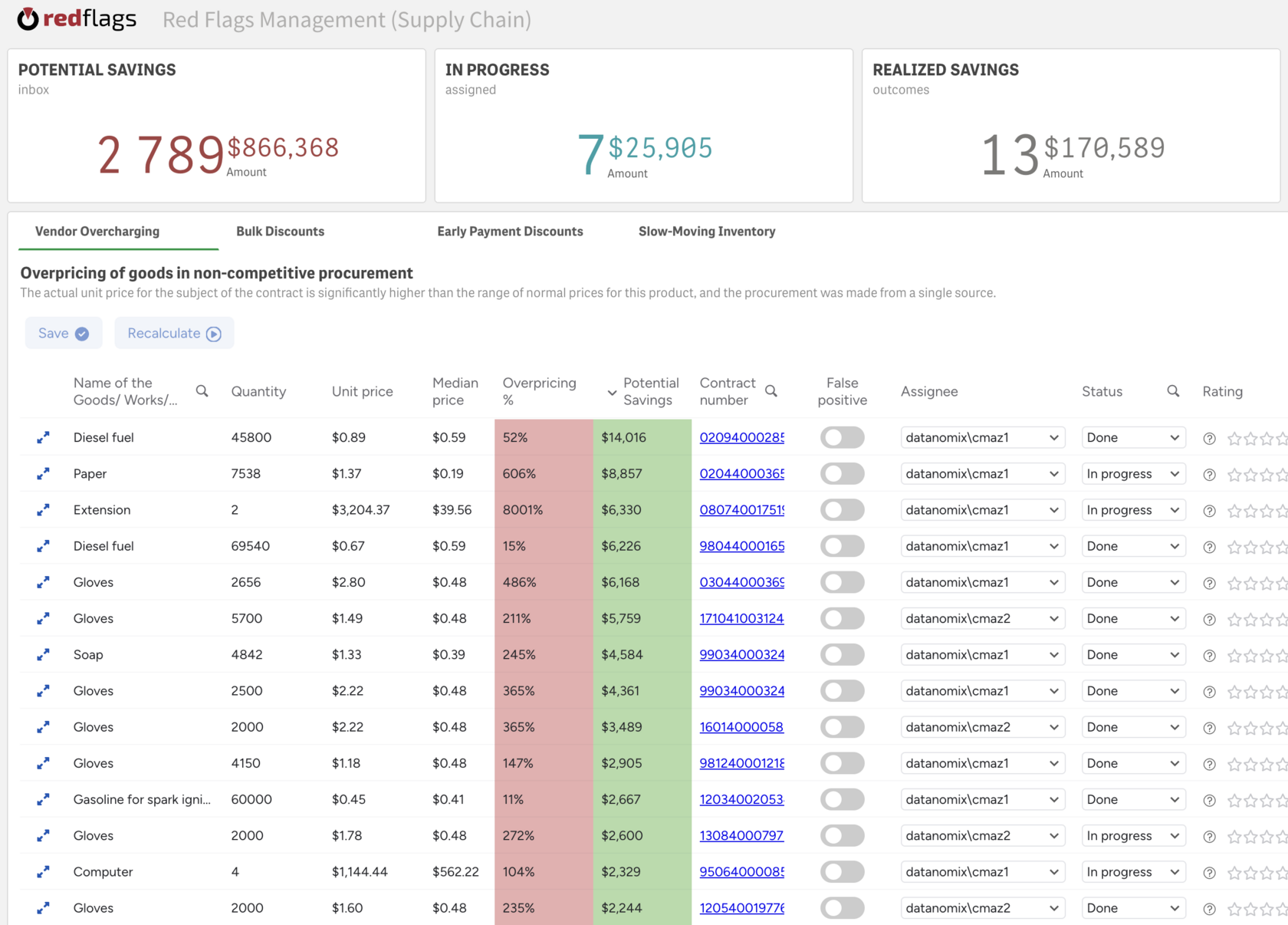Click the Save button

coord(64,334)
